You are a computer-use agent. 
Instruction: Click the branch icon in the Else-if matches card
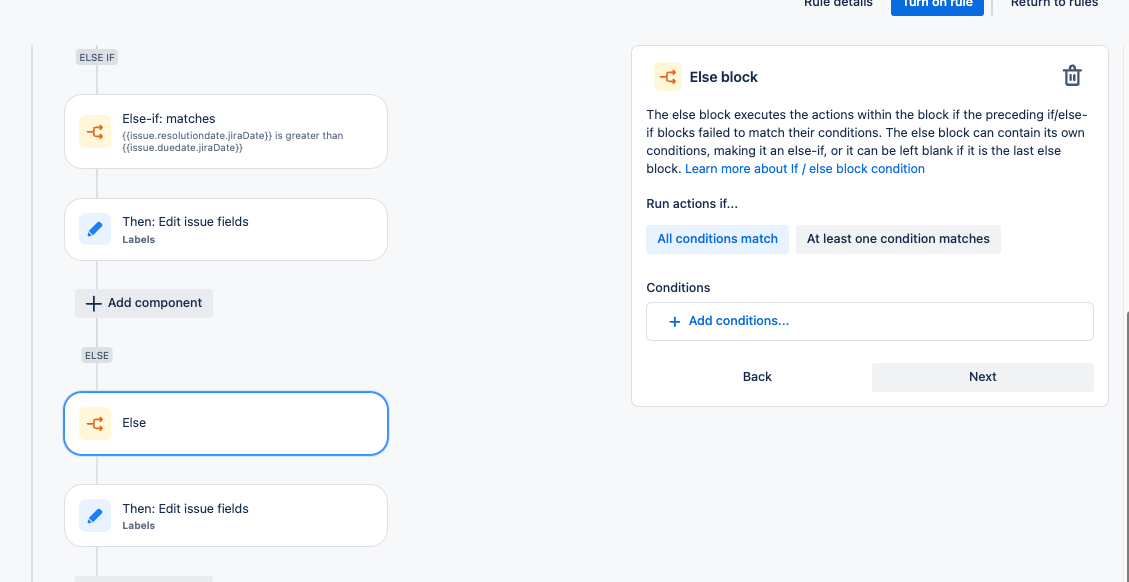[x=95, y=131]
